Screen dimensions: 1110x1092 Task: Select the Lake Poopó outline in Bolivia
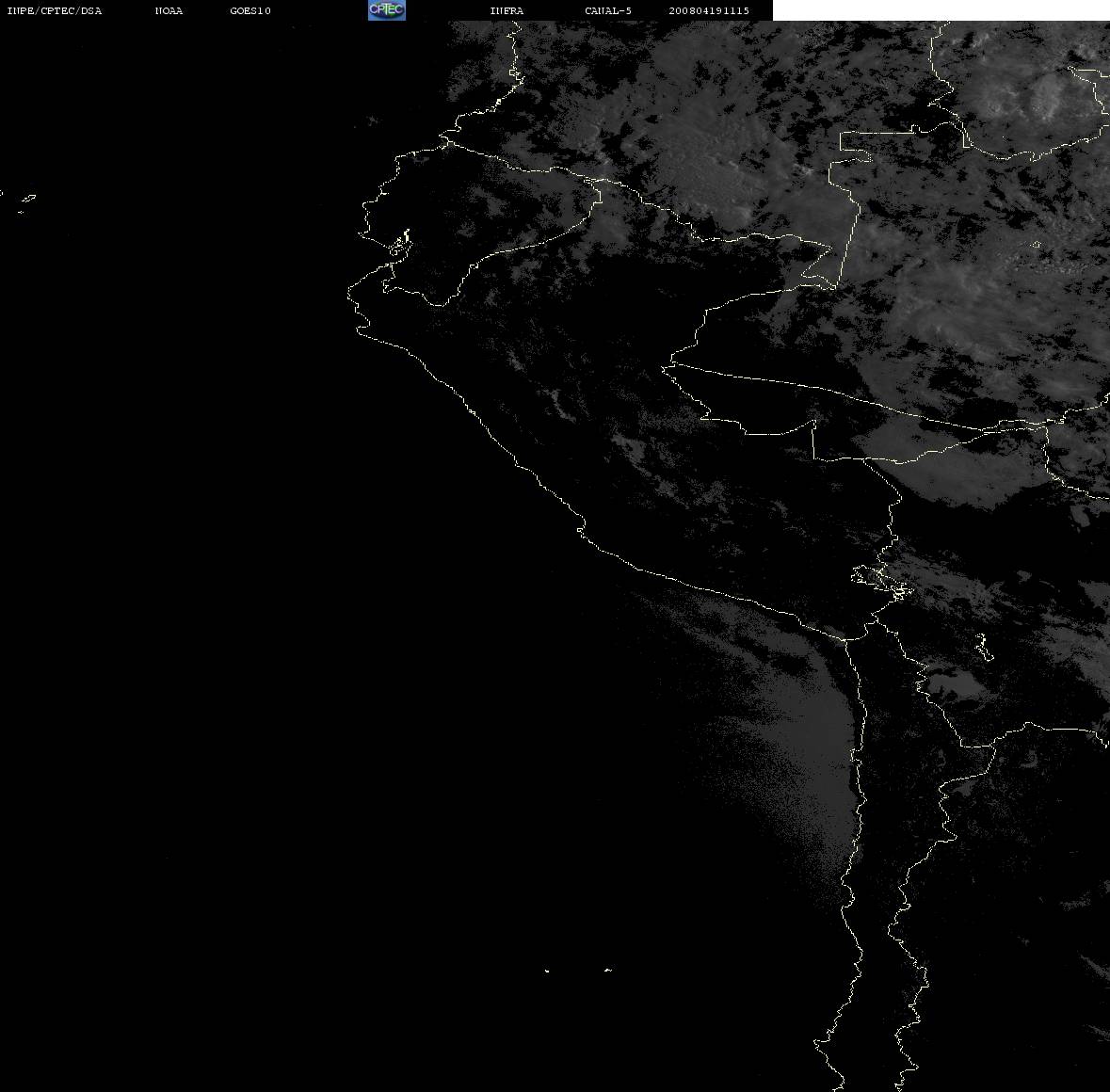tap(983, 647)
